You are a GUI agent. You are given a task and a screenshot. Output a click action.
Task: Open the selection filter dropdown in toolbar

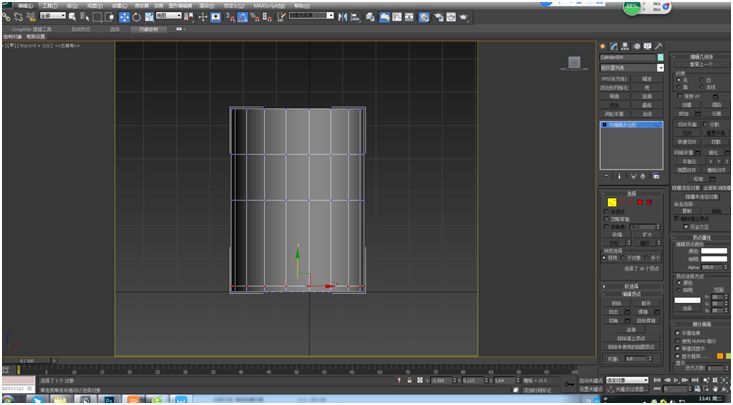coord(53,15)
